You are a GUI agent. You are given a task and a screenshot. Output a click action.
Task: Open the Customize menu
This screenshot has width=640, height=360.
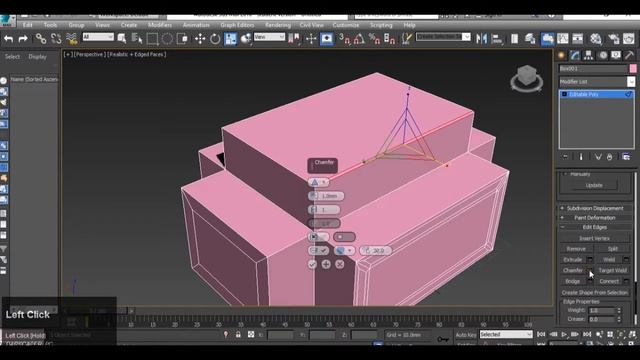pyautogui.click(x=346, y=25)
